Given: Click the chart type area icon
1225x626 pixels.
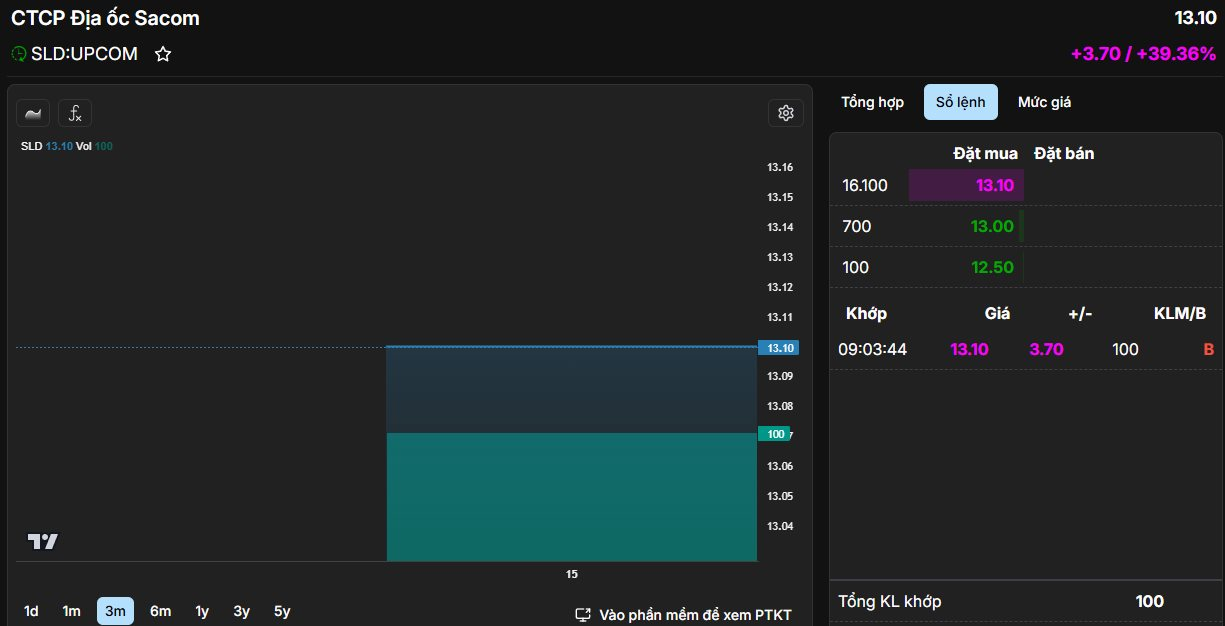Looking at the screenshot, I should [33, 113].
